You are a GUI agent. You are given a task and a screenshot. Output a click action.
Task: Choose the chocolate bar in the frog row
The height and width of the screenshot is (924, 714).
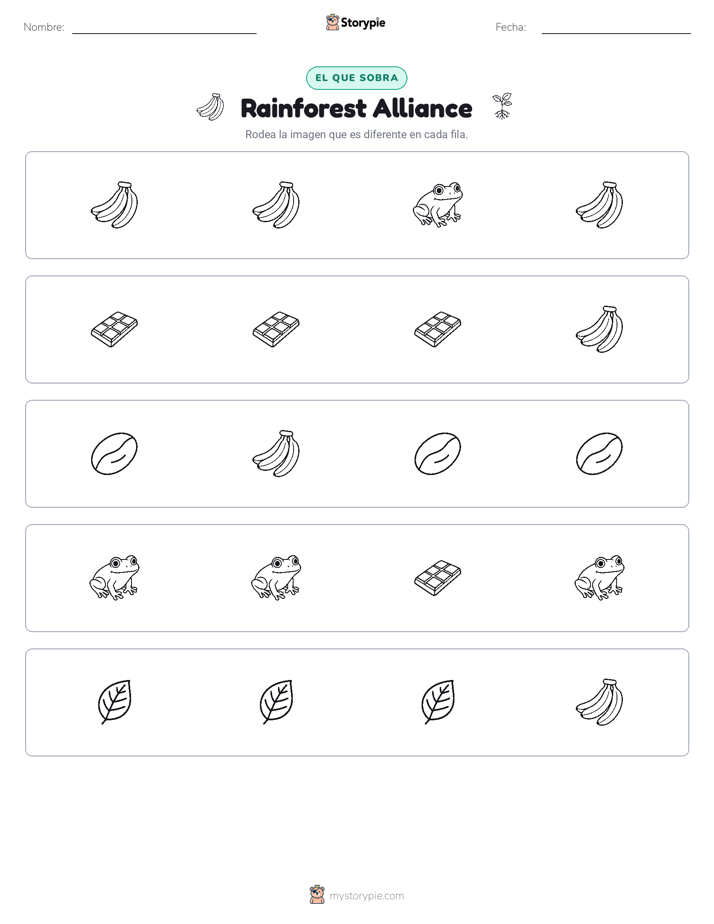tap(438, 578)
